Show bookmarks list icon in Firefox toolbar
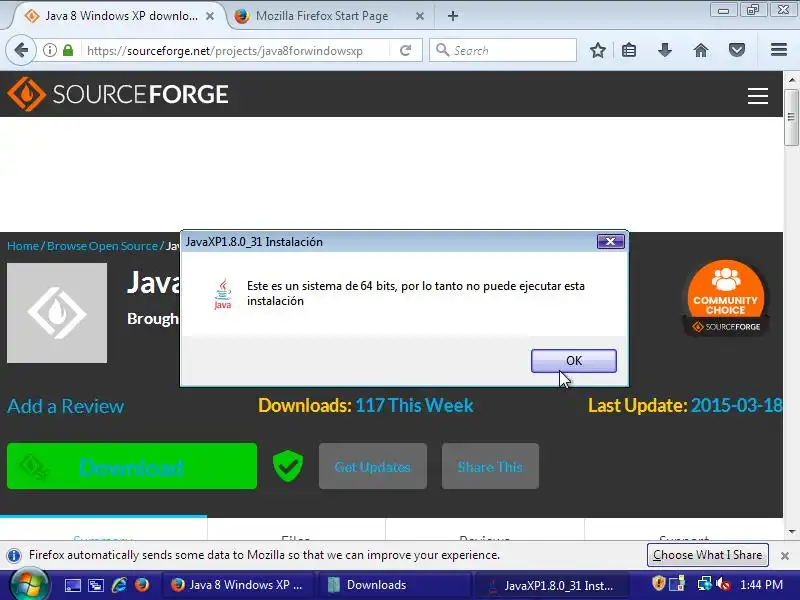Screen dimensions: 800x600 629,51
